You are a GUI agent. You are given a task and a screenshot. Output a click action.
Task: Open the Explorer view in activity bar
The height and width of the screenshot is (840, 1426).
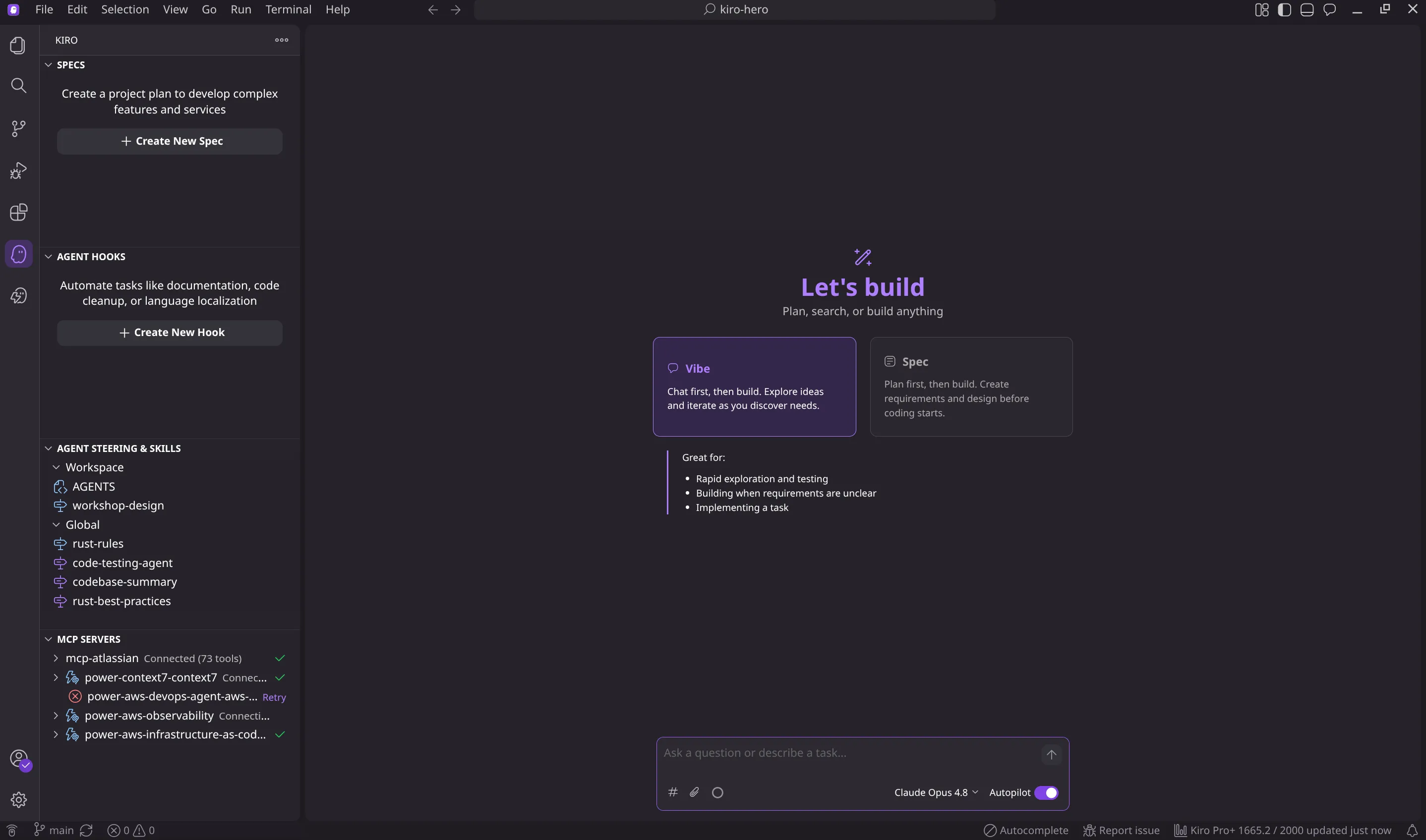(x=18, y=45)
